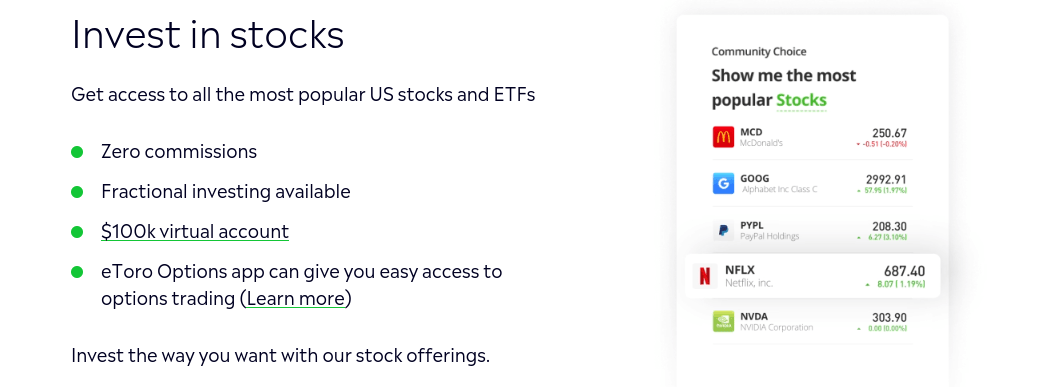This screenshot has height=387, width=1064.
Task: Click the Community Choice label
Action: 759,52
